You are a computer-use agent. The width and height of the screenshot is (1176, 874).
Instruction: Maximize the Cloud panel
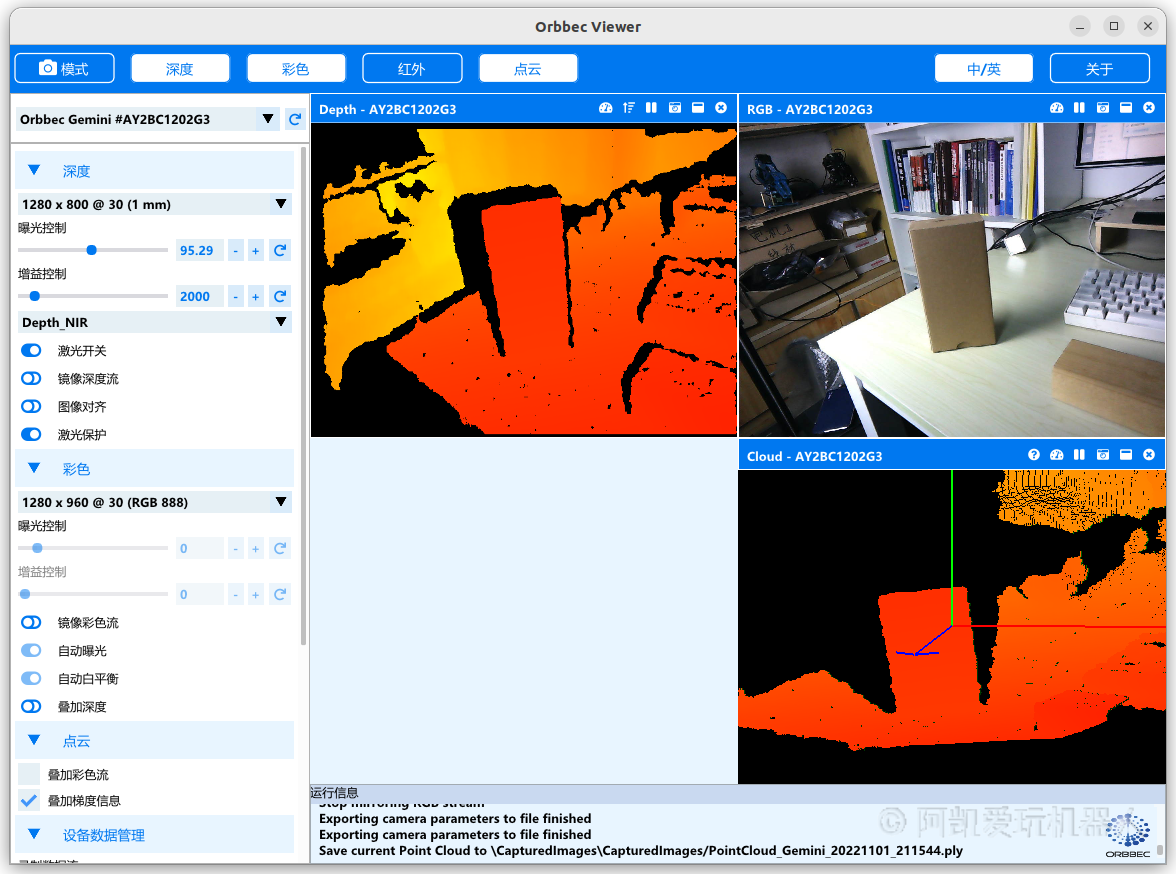(1126, 455)
